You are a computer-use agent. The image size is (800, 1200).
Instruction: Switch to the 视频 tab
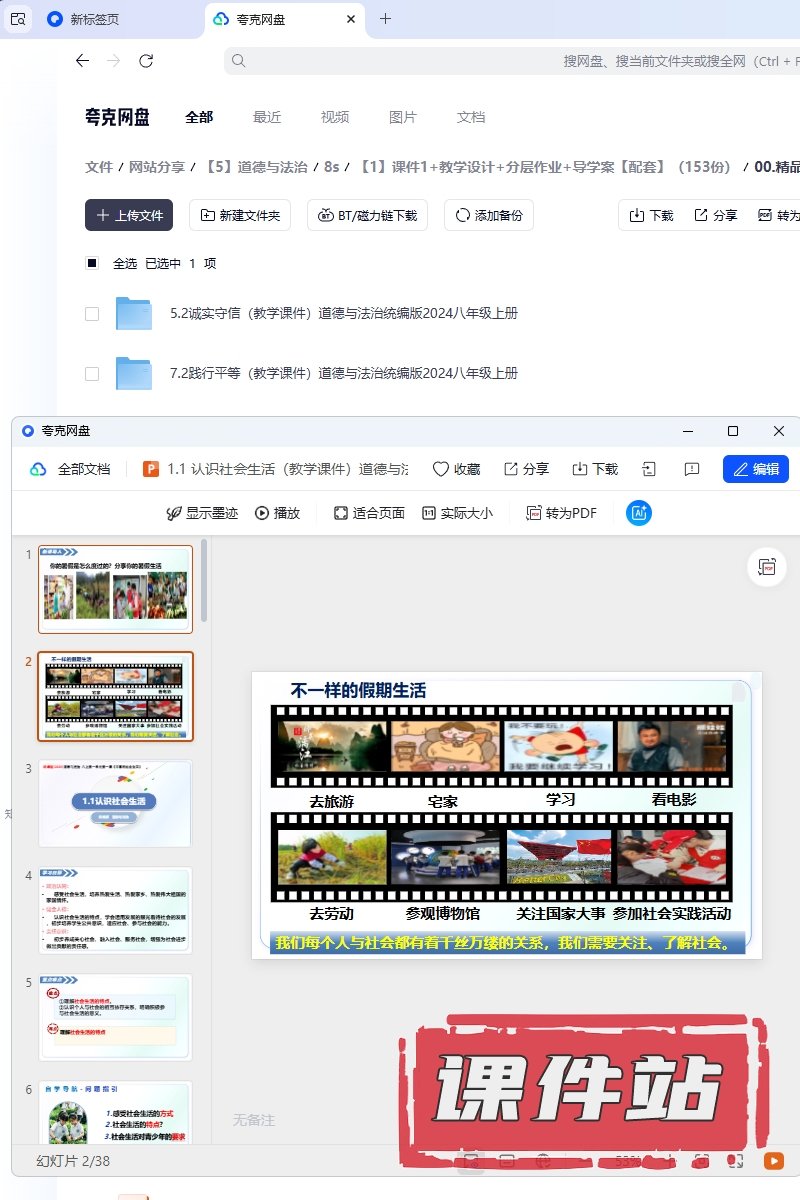click(x=335, y=117)
